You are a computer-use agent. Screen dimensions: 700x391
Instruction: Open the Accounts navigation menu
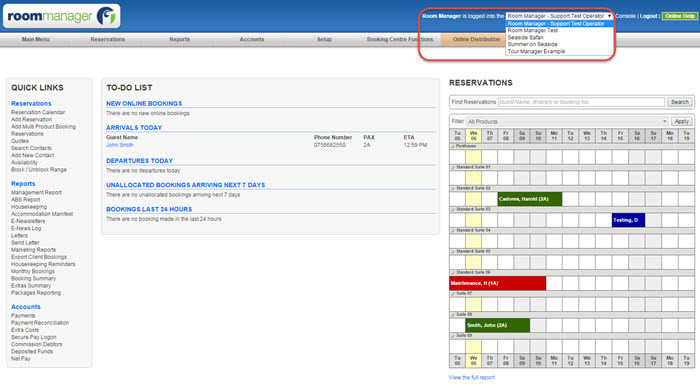coord(252,39)
